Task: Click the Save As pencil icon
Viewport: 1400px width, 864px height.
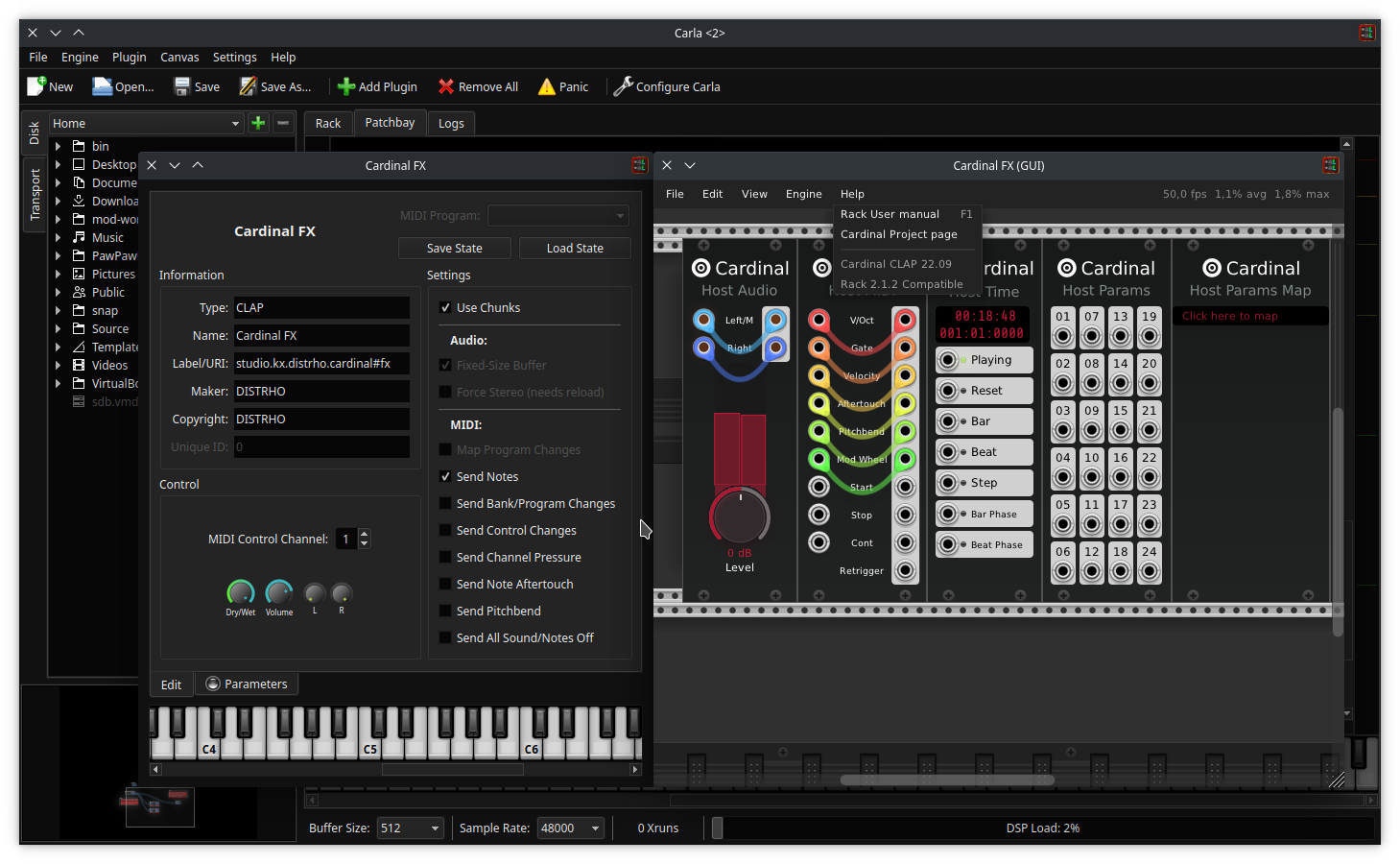Action: (248, 86)
